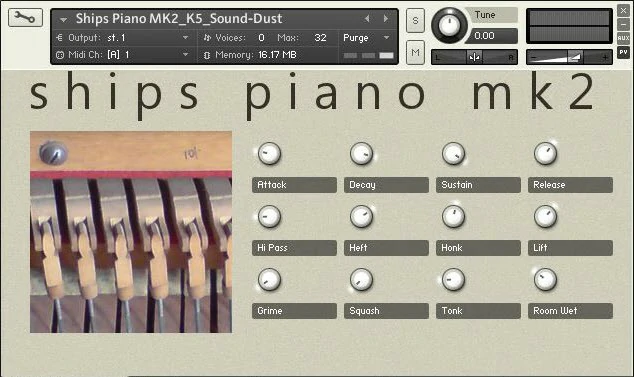Expand the instrument name dropdown arrow
634x377 pixels.
tap(63, 19)
